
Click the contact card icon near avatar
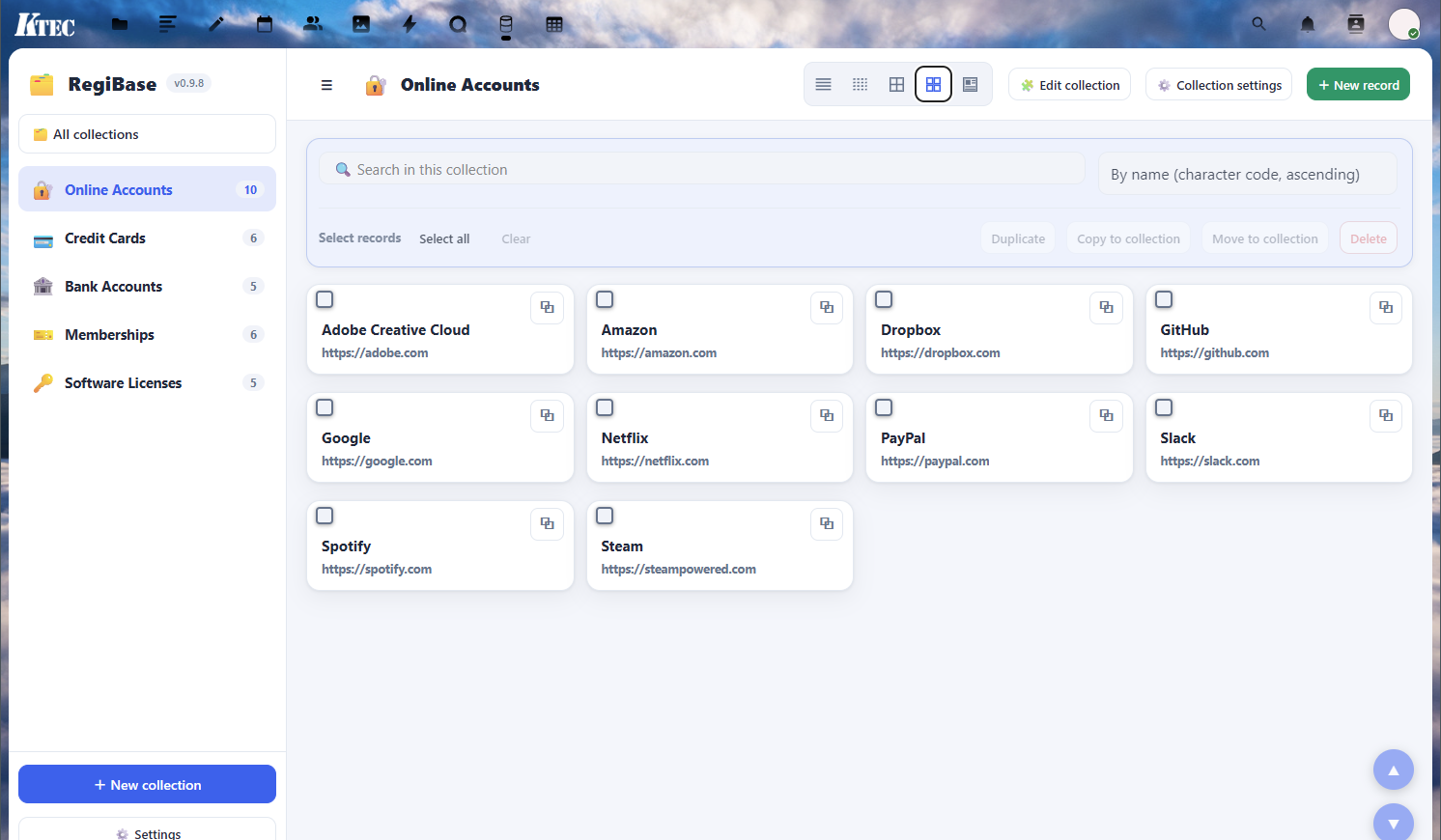tap(1356, 24)
